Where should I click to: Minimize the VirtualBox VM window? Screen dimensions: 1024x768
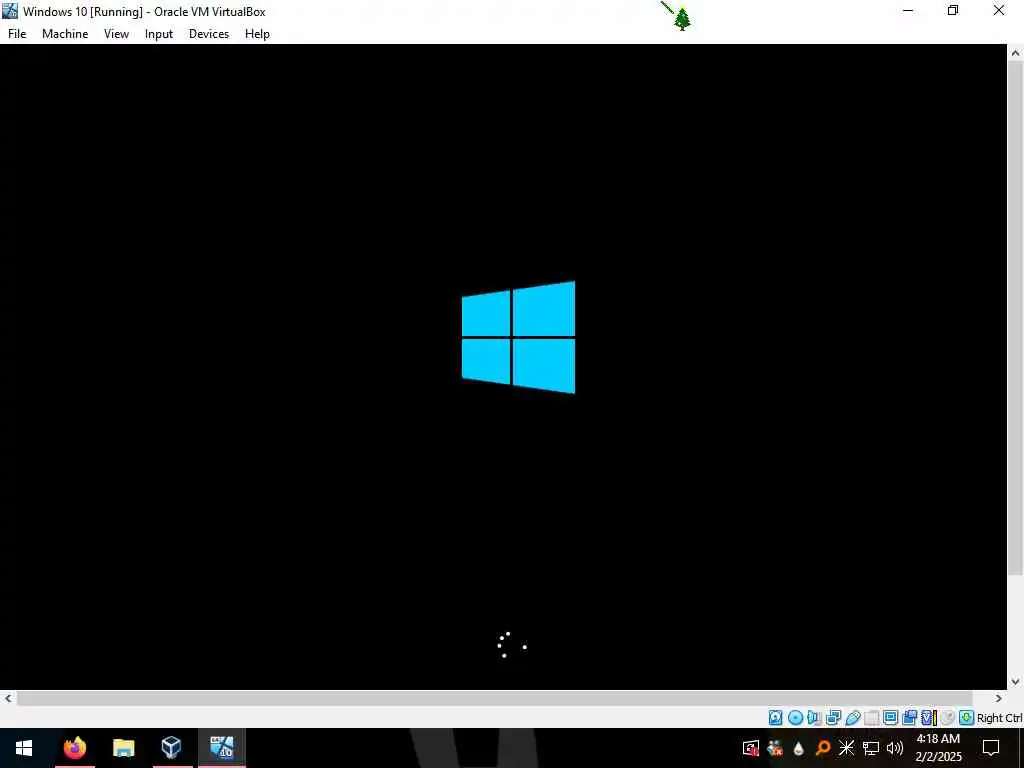pyautogui.click(x=908, y=10)
